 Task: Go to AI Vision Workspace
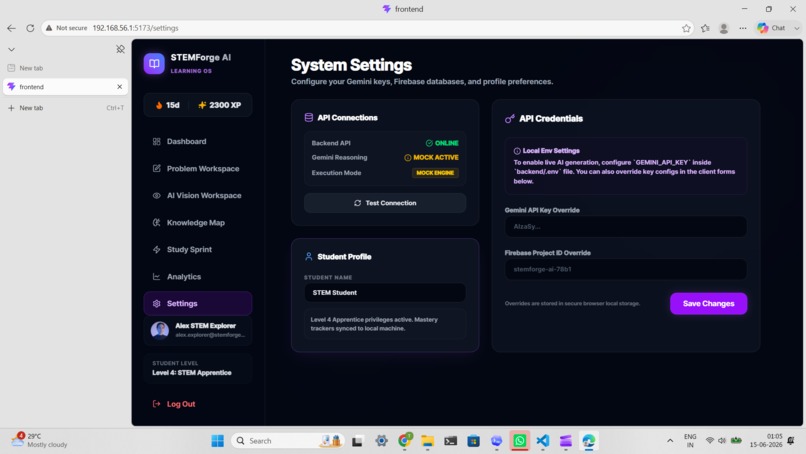tap(198, 195)
